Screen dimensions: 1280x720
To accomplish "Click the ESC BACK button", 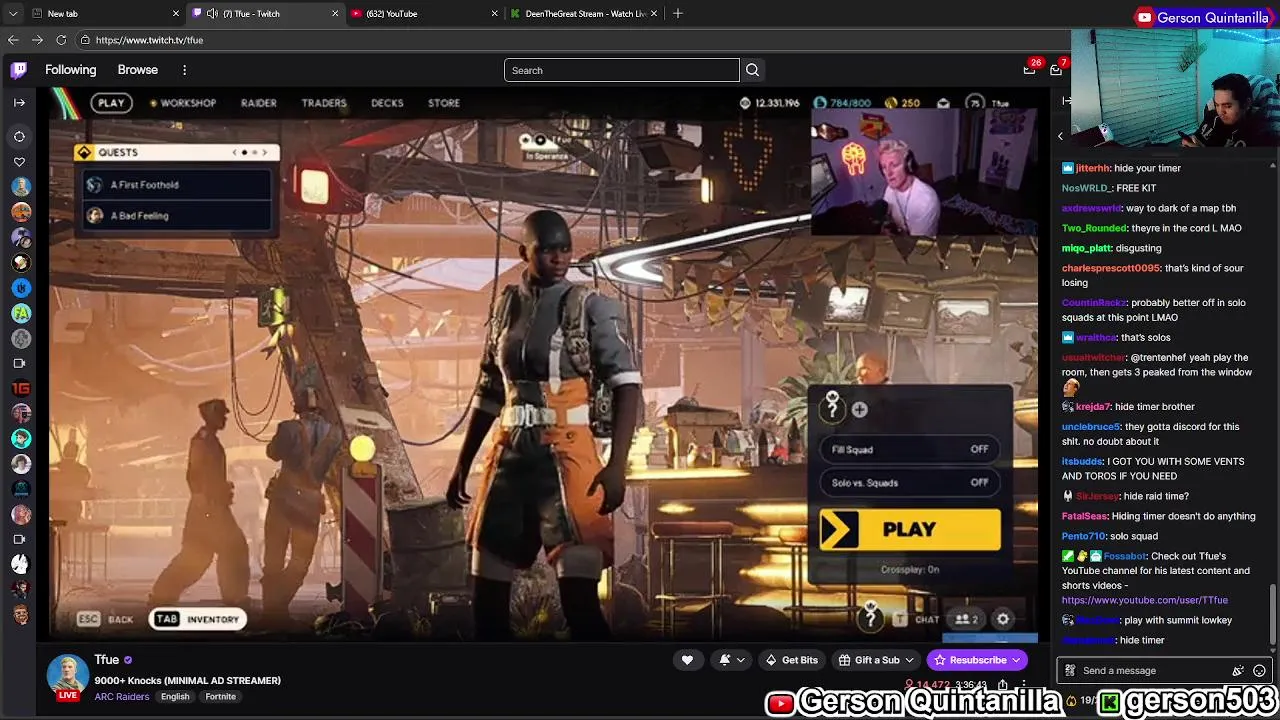I will coord(105,619).
